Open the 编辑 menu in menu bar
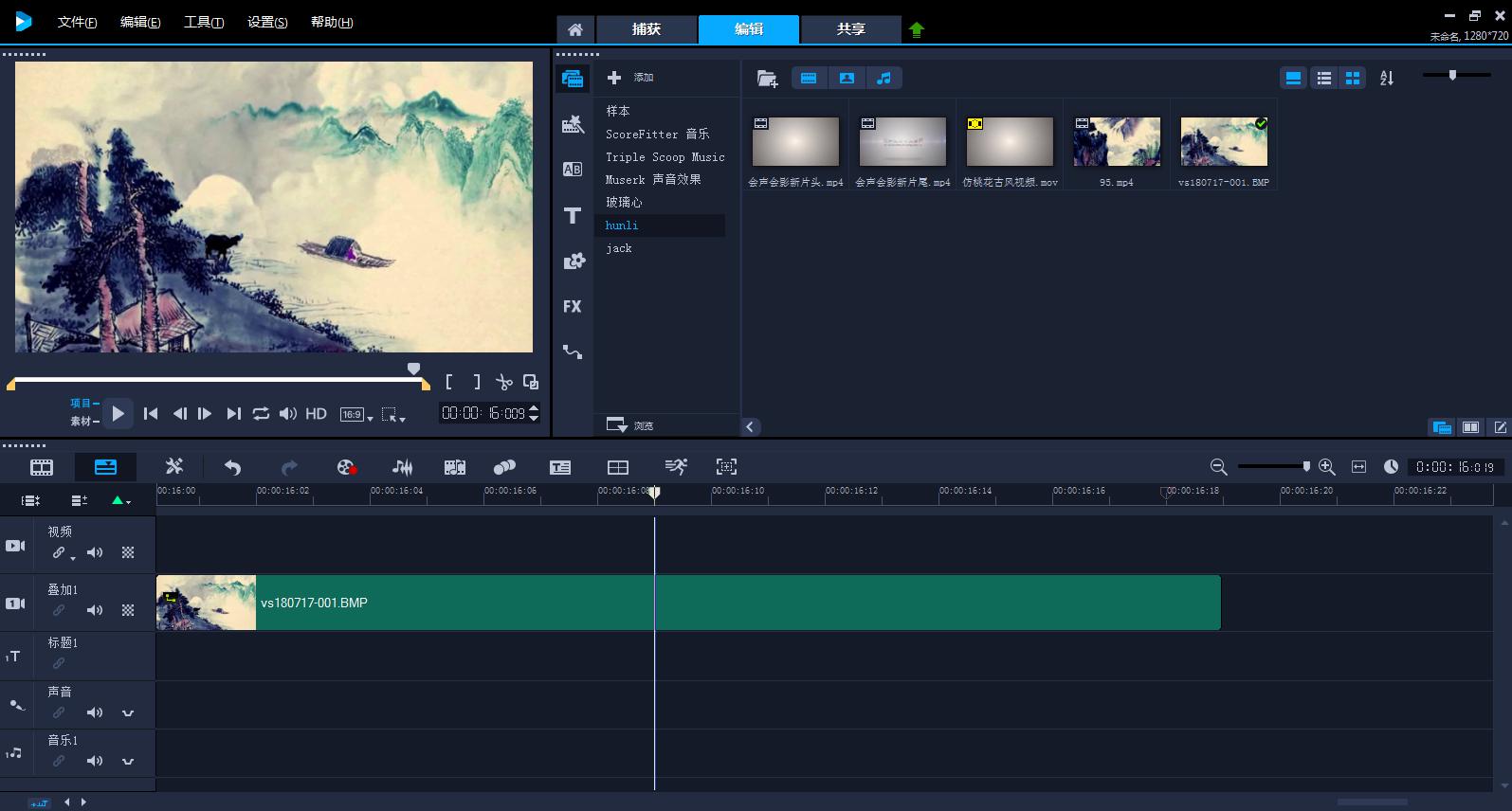Image resolution: width=1512 pixels, height=811 pixels. 140,22
